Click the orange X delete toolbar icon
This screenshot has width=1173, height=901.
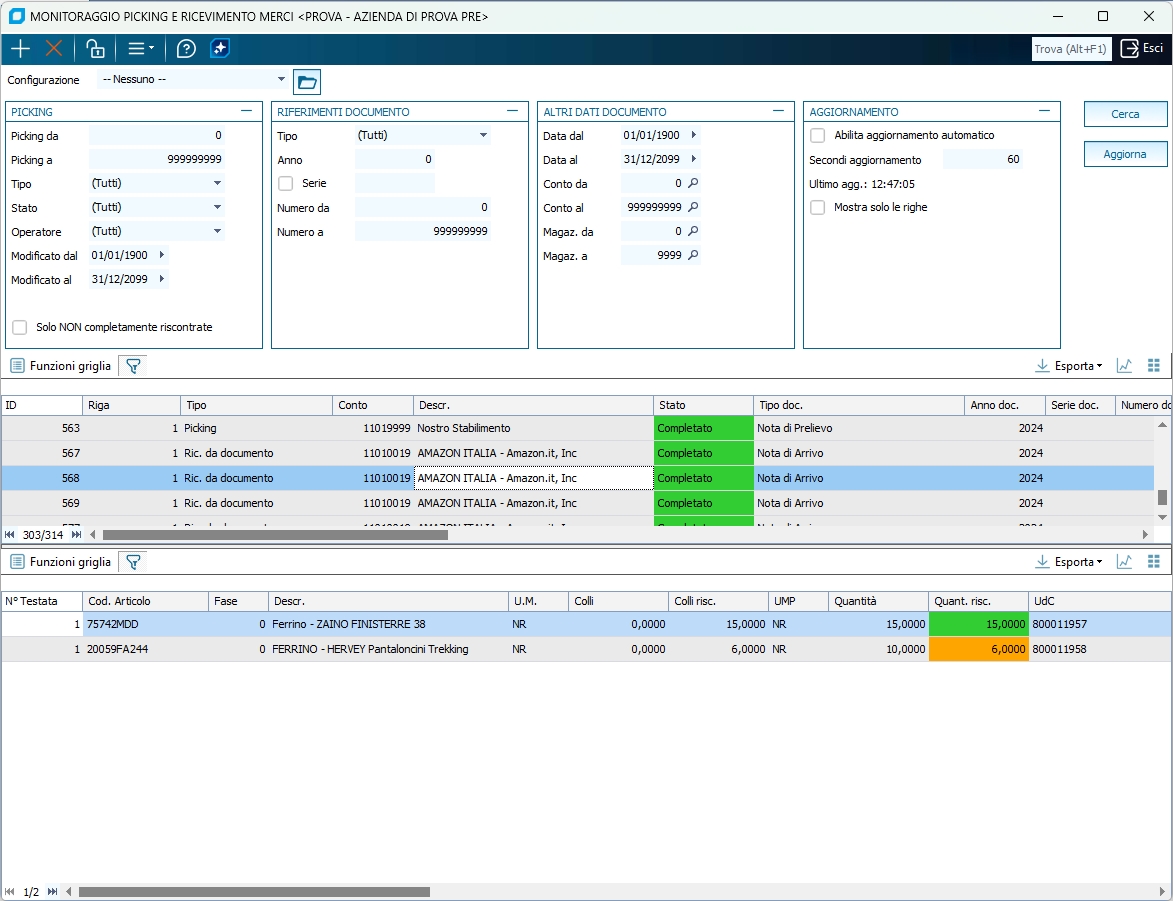click(54, 49)
